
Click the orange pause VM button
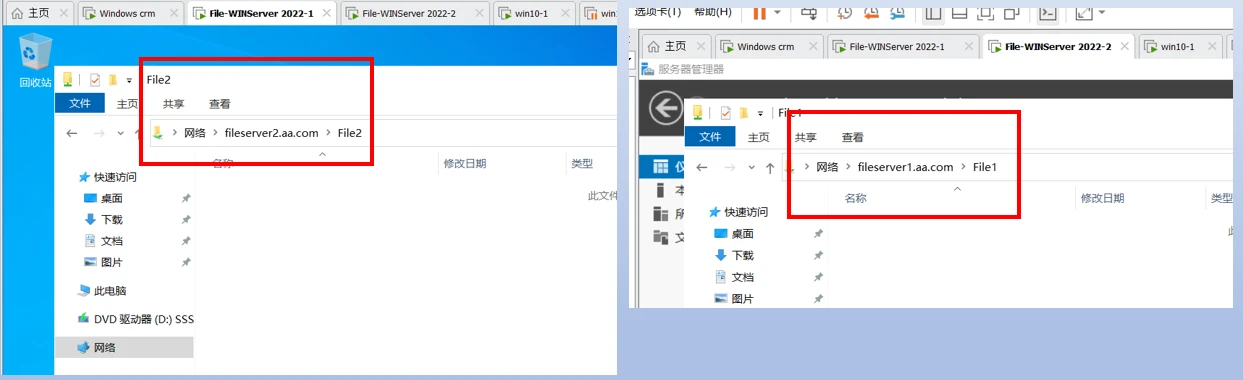coord(759,12)
